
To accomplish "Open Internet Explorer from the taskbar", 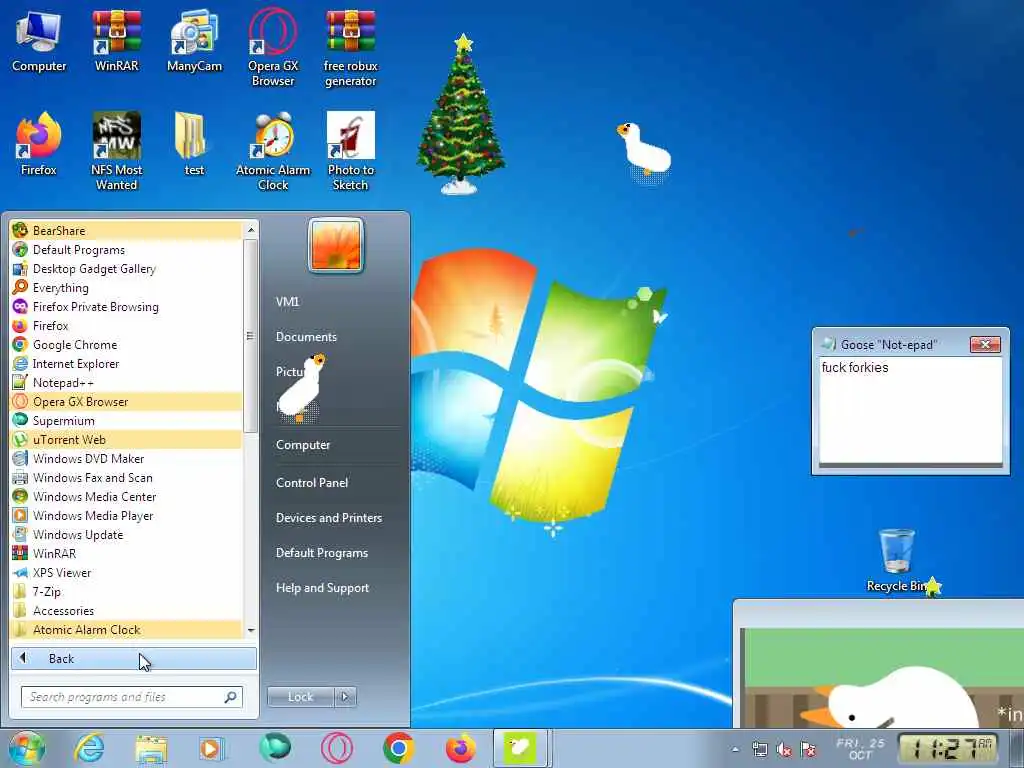I will point(89,748).
